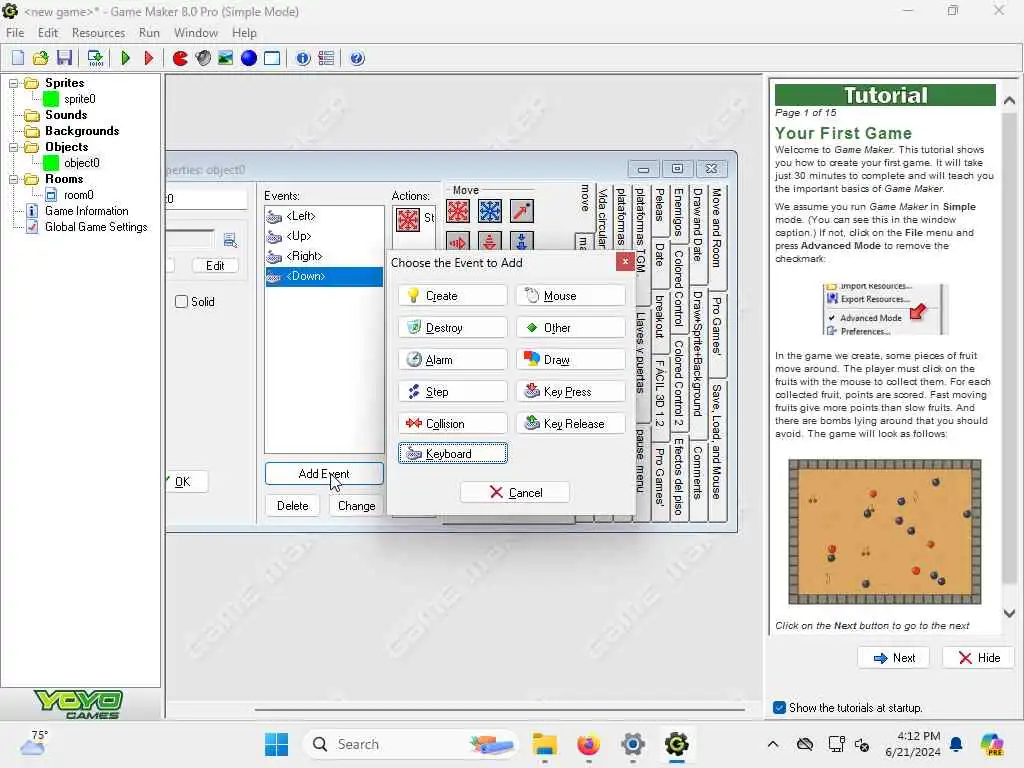Run the game with green play icon

point(125,58)
